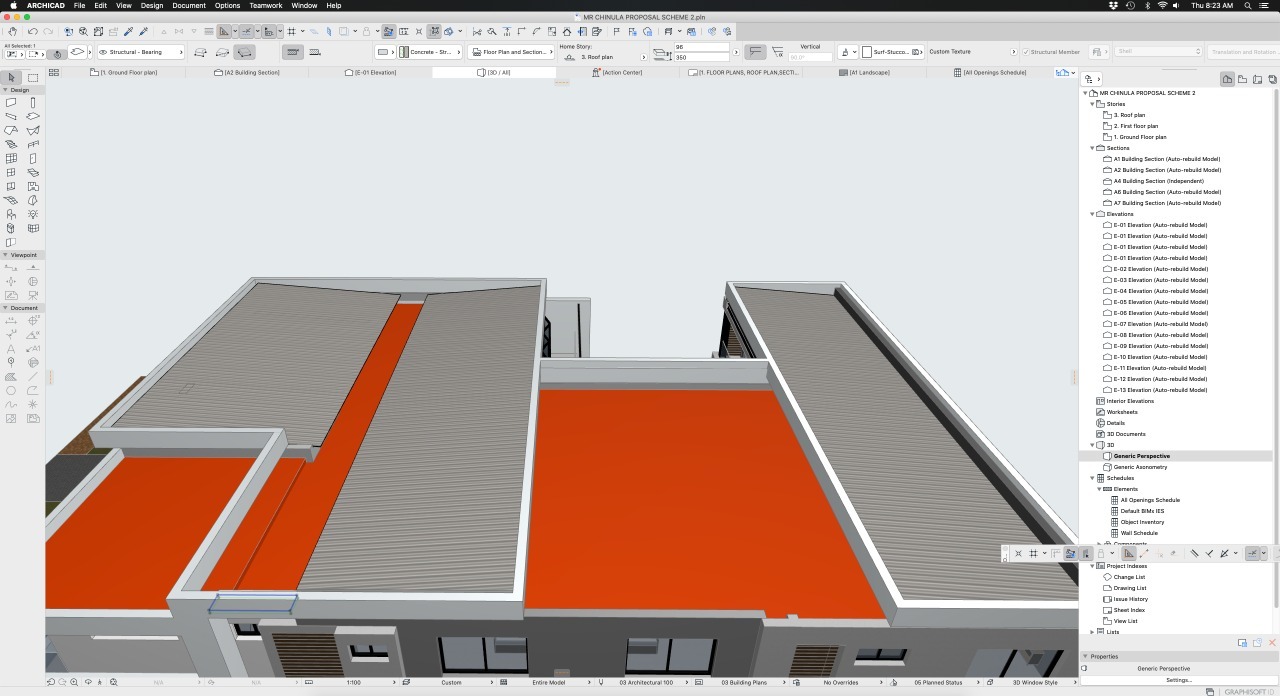Collapse the Design toolbox section
This screenshot has height=696, width=1280.
5,90
